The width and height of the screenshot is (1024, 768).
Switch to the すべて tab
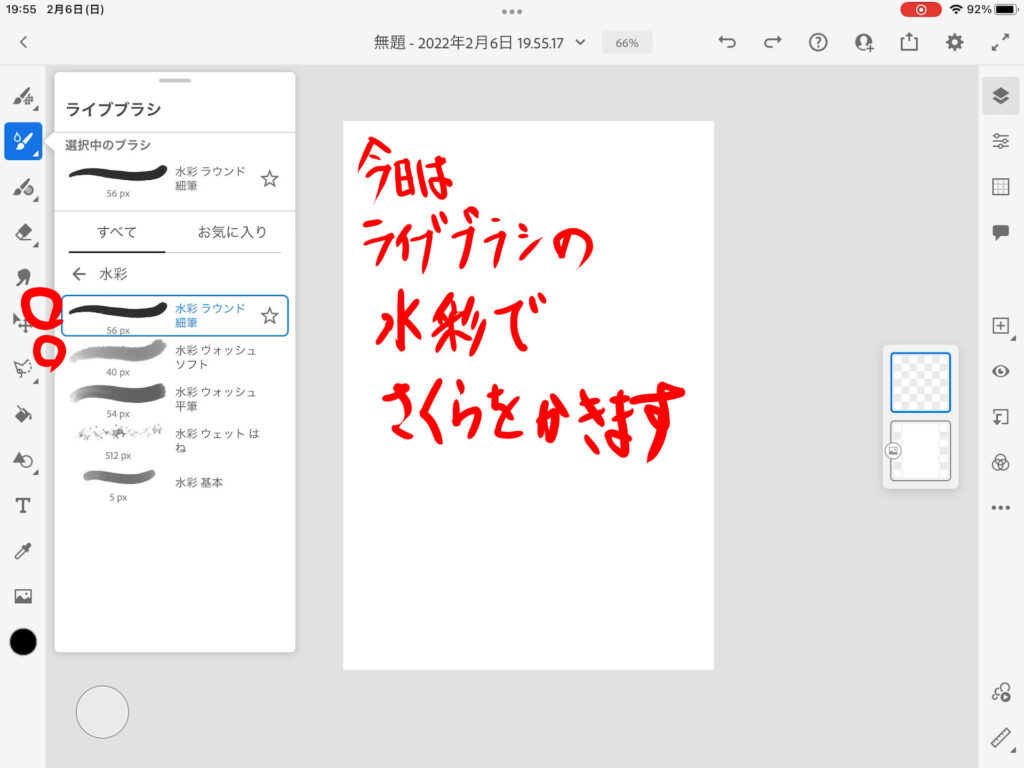[117, 232]
